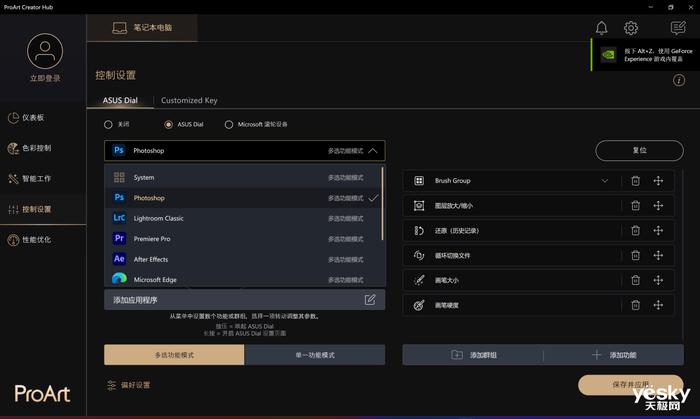Screen dimensions: 700x419
Task: Click the info circle icon
Action: 679,80
